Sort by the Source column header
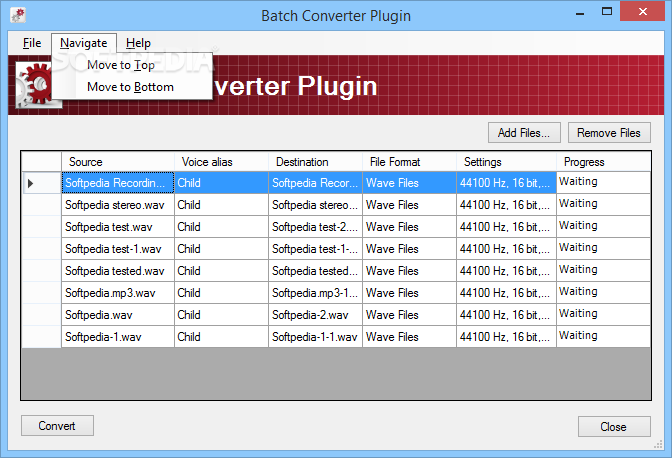The image size is (672, 458). 118,162
